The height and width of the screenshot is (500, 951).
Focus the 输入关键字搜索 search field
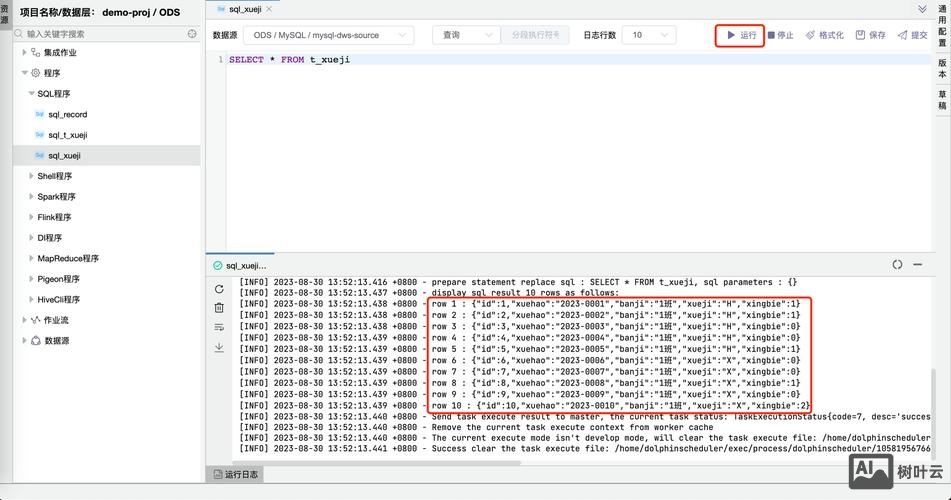102,34
